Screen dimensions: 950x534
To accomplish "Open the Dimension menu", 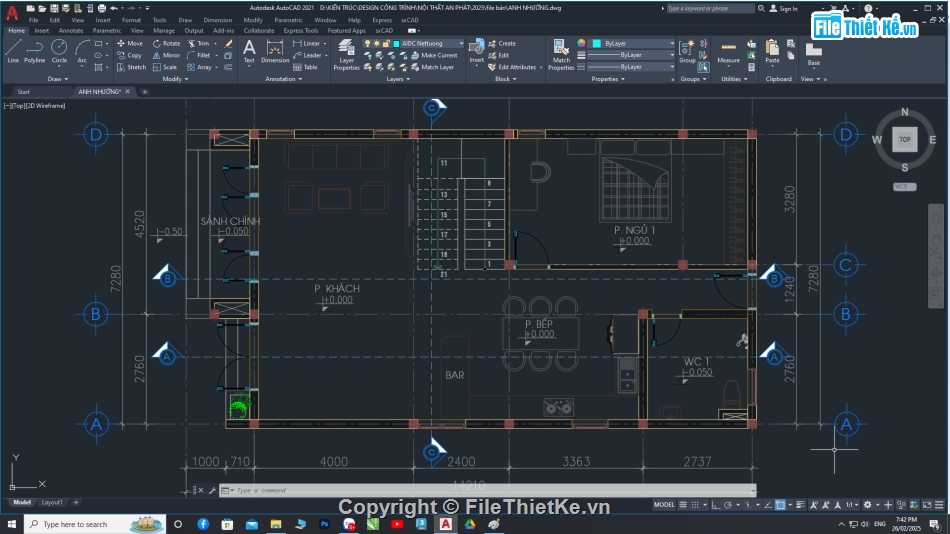I will point(218,20).
